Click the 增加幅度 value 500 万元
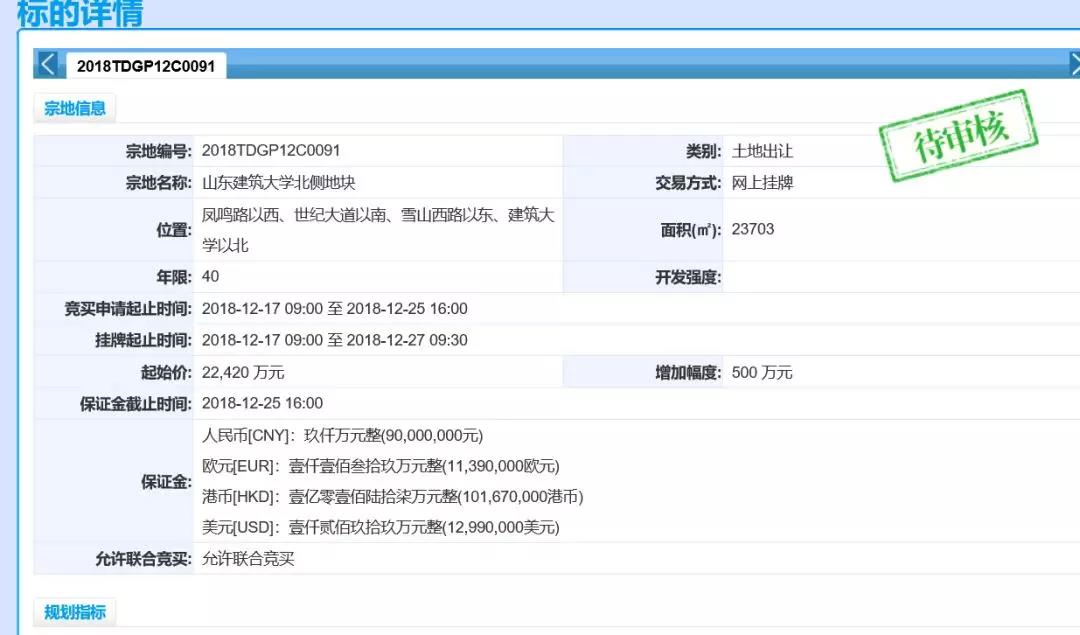The height and width of the screenshot is (635, 1080). (x=762, y=372)
